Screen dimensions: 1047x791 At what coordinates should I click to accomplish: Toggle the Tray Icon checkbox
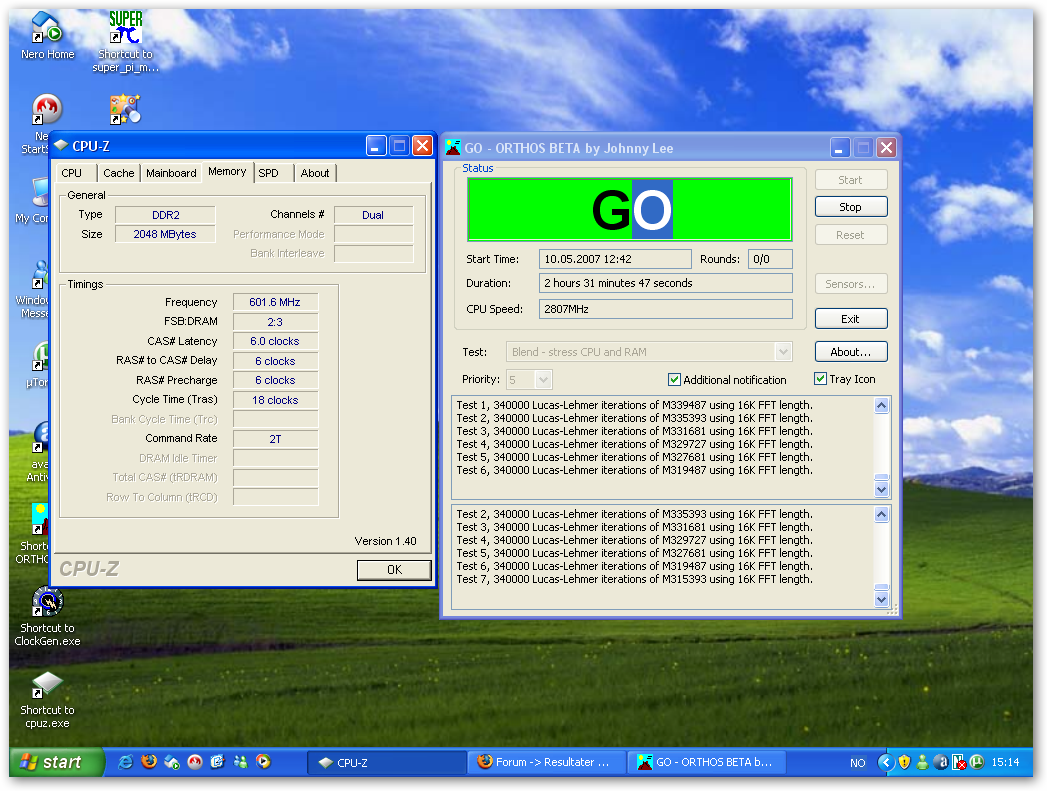point(821,378)
